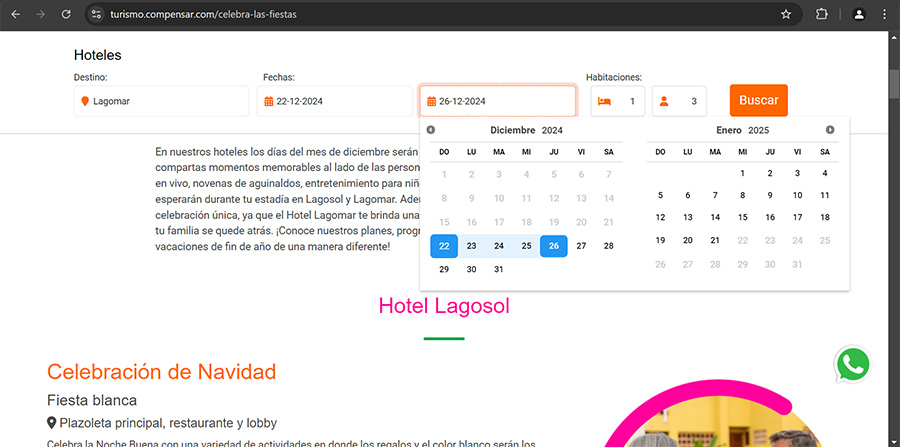Open the browser extensions puzzle icon
The image size is (900, 447).
pyautogui.click(x=822, y=14)
